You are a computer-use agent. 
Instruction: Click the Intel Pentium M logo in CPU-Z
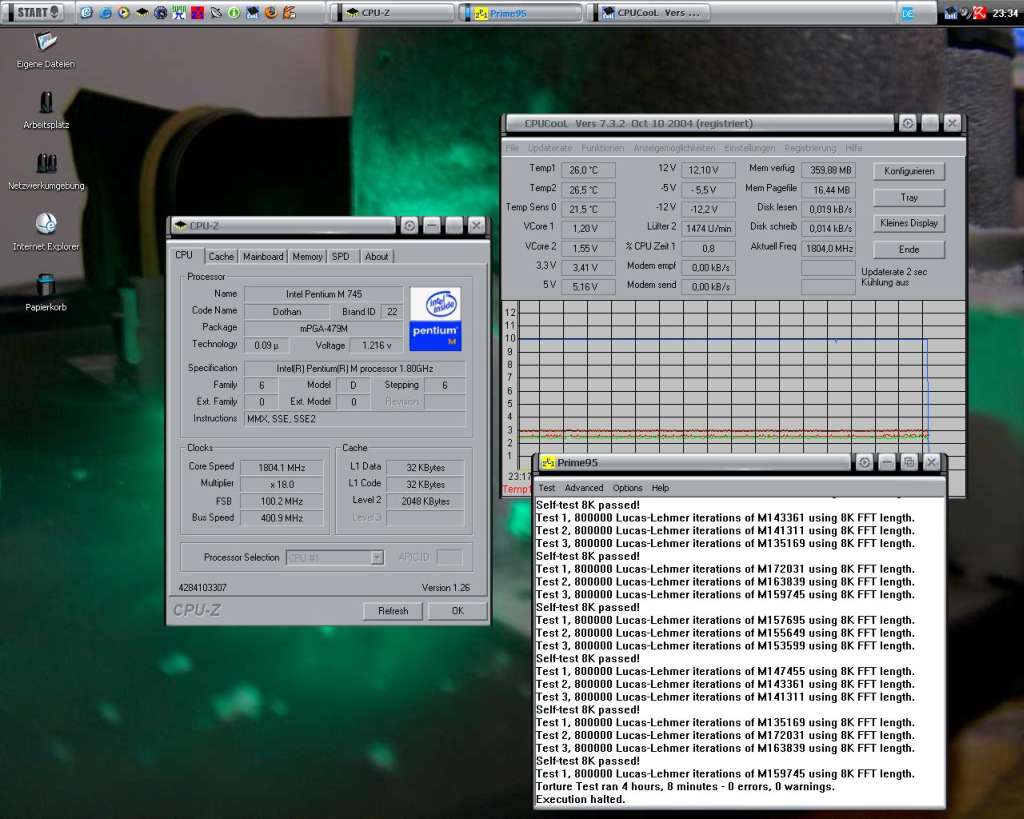coord(435,319)
